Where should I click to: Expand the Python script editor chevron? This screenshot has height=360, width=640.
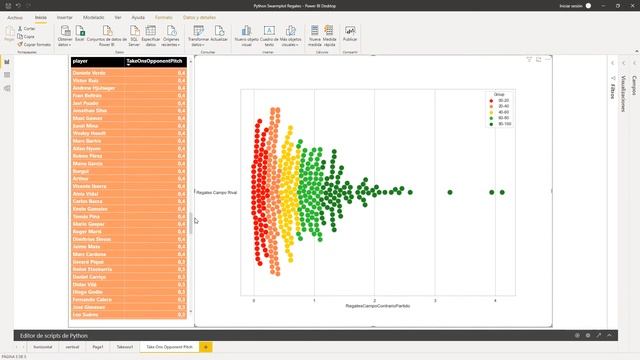pos(609,336)
